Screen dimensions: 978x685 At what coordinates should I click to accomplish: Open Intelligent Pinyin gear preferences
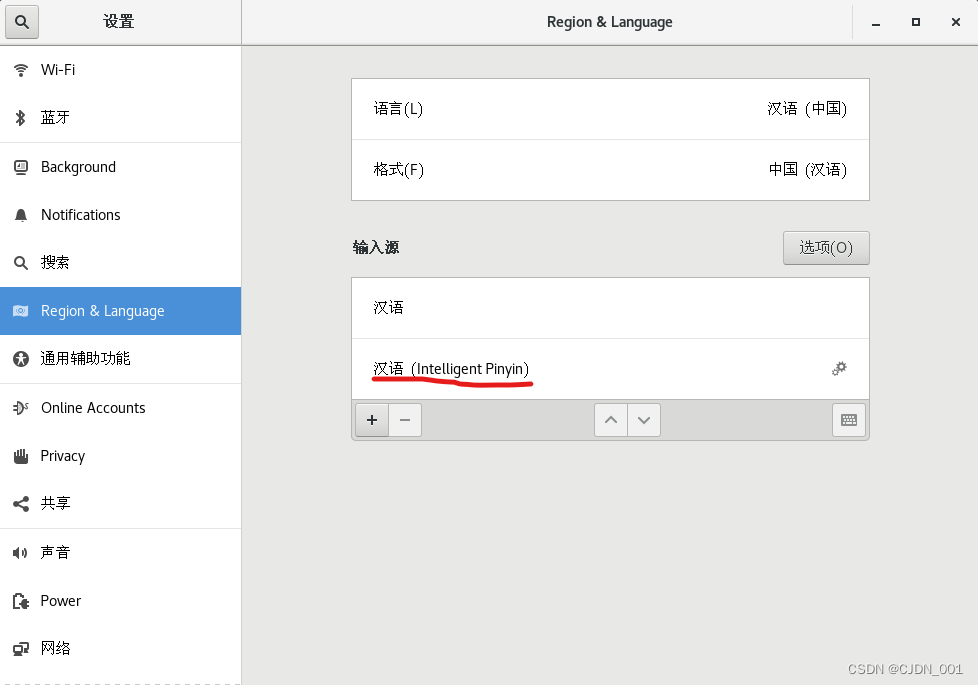pos(839,369)
